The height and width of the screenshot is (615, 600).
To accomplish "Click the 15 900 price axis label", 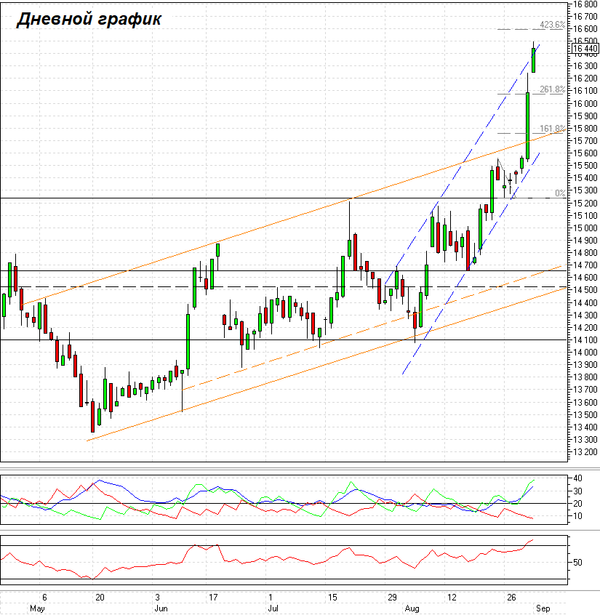I will click(x=585, y=116).
